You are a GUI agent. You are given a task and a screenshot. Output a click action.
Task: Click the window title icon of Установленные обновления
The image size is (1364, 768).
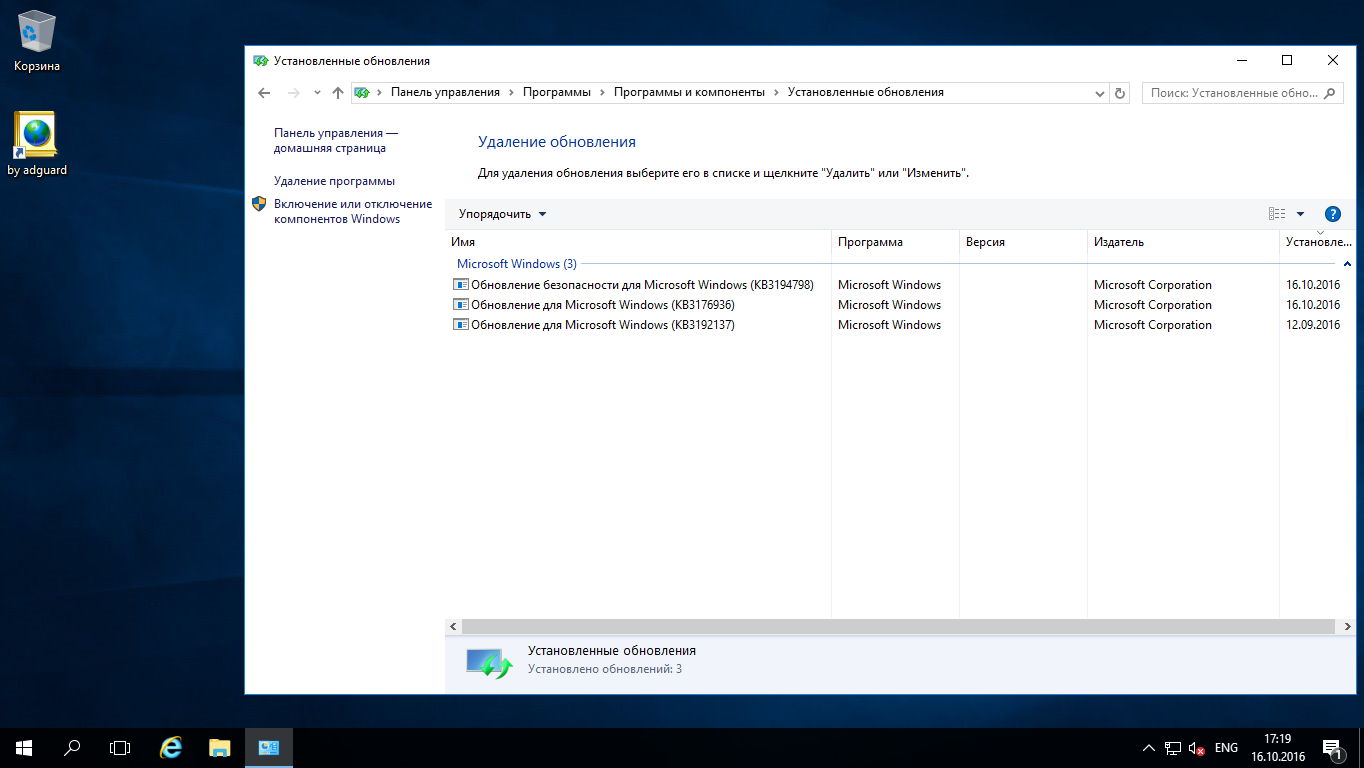tap(261, 61)
